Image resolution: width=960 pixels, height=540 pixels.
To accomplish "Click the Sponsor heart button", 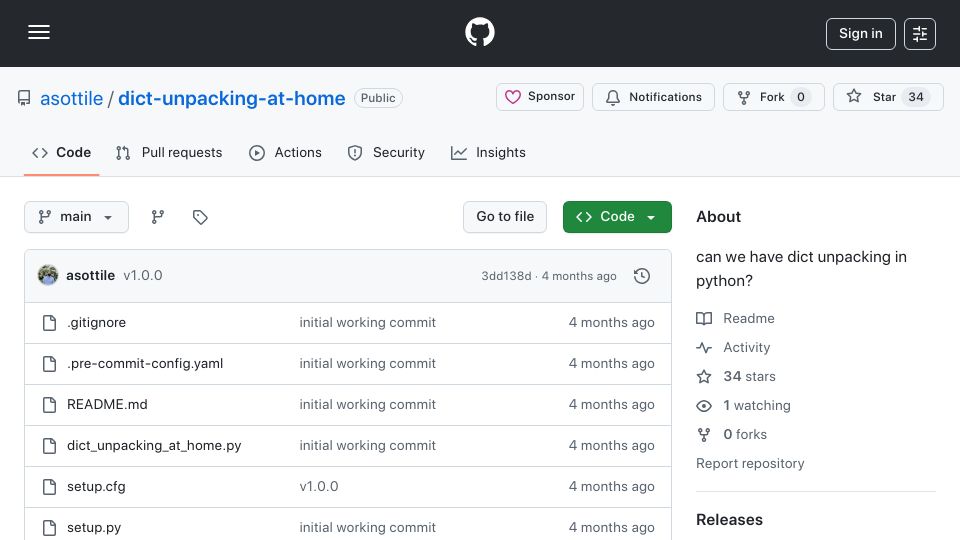I will tap(539, 97).
